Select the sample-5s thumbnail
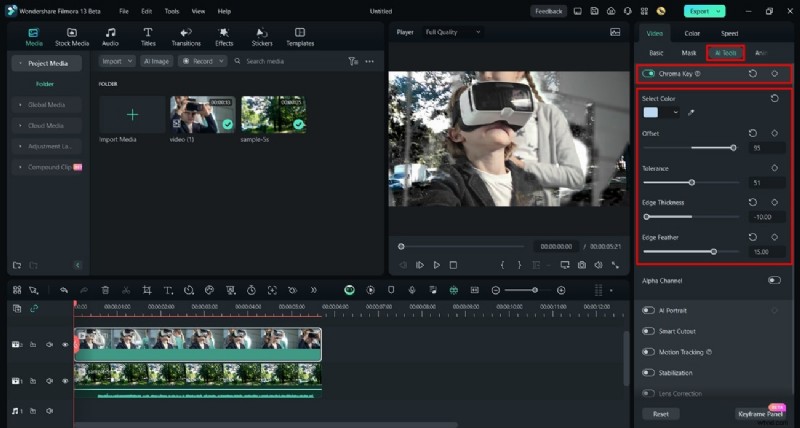This screenshot has width=800, height=428. [x=273, y=115]
